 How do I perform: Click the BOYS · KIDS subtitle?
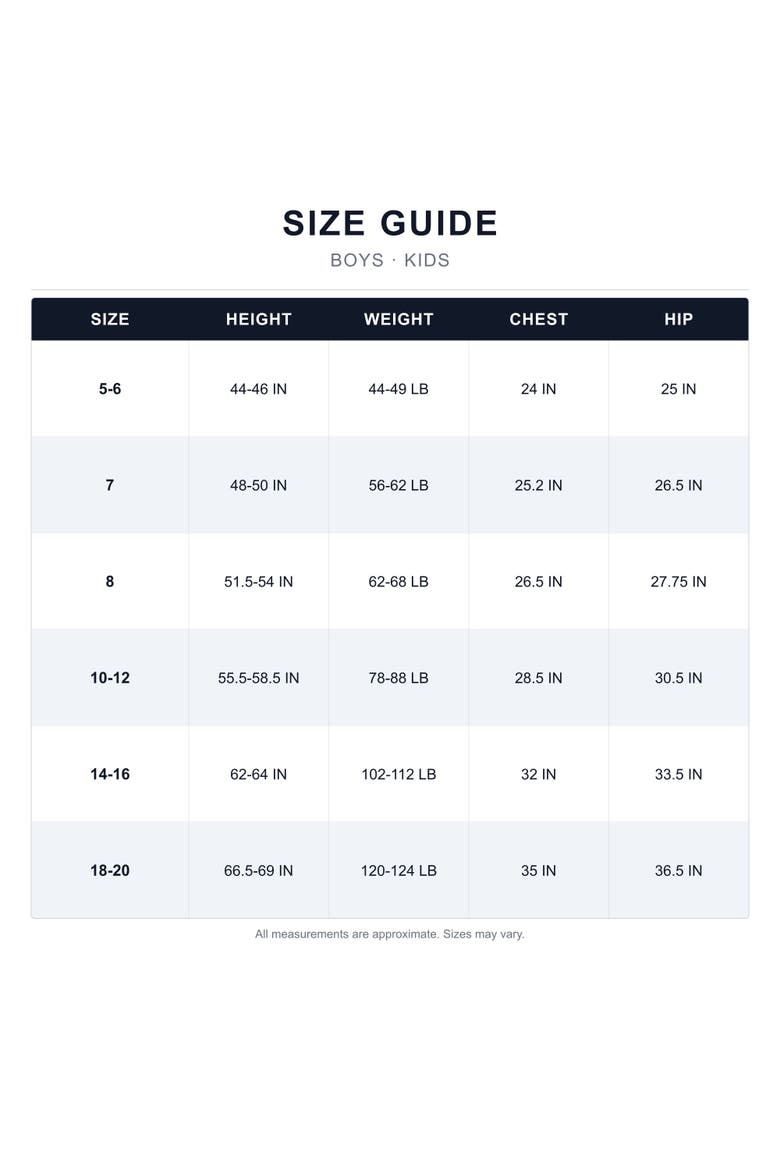(x=390, y=260)
